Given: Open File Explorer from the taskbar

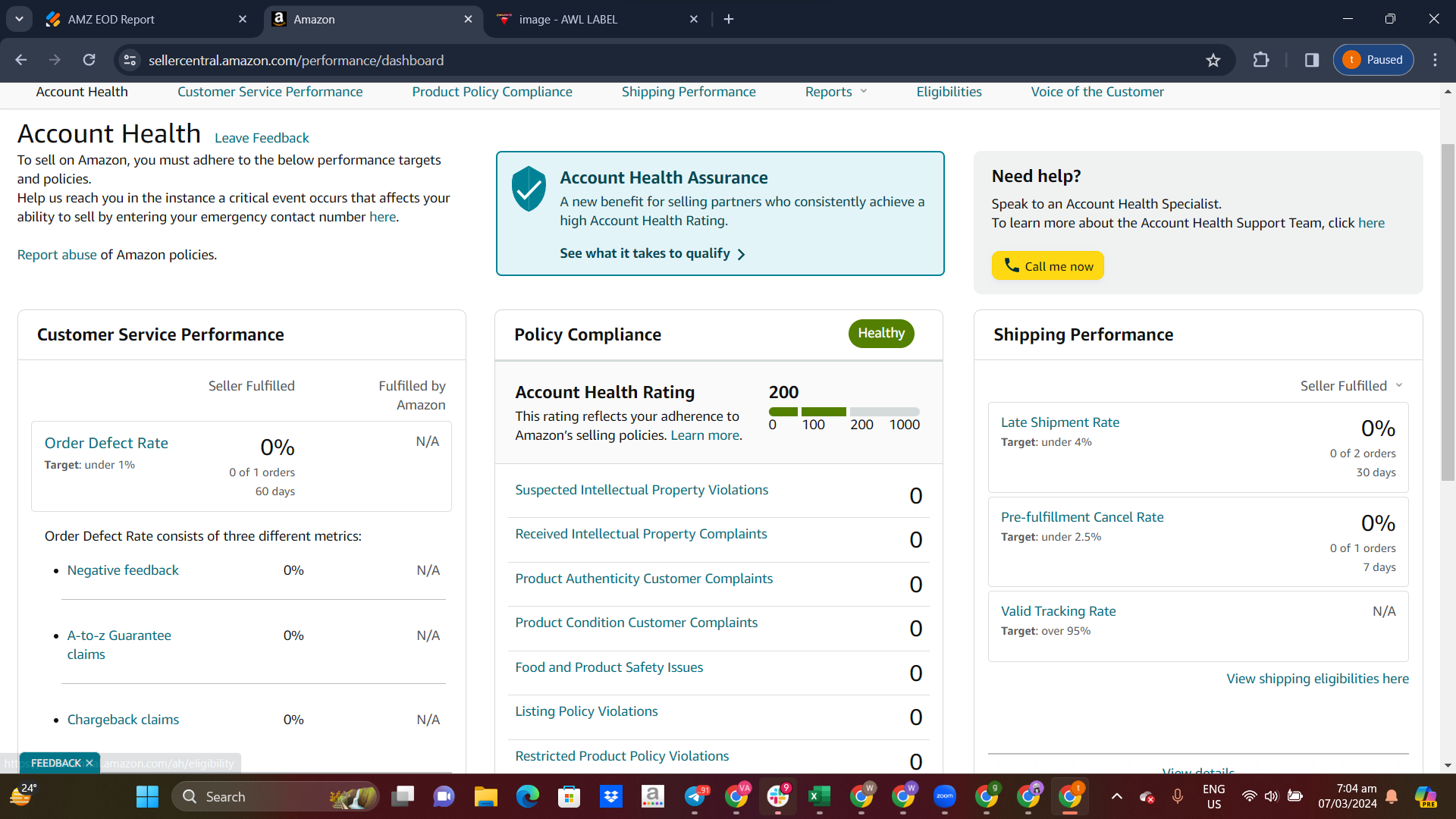Looking at the screenshot, I should pyautogui.click(x=485, y=796).
